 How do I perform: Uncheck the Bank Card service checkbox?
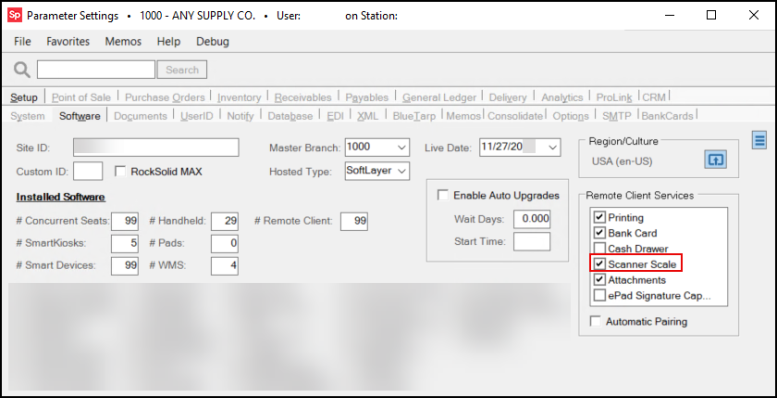pyautogui.click(x=600, y=233)
